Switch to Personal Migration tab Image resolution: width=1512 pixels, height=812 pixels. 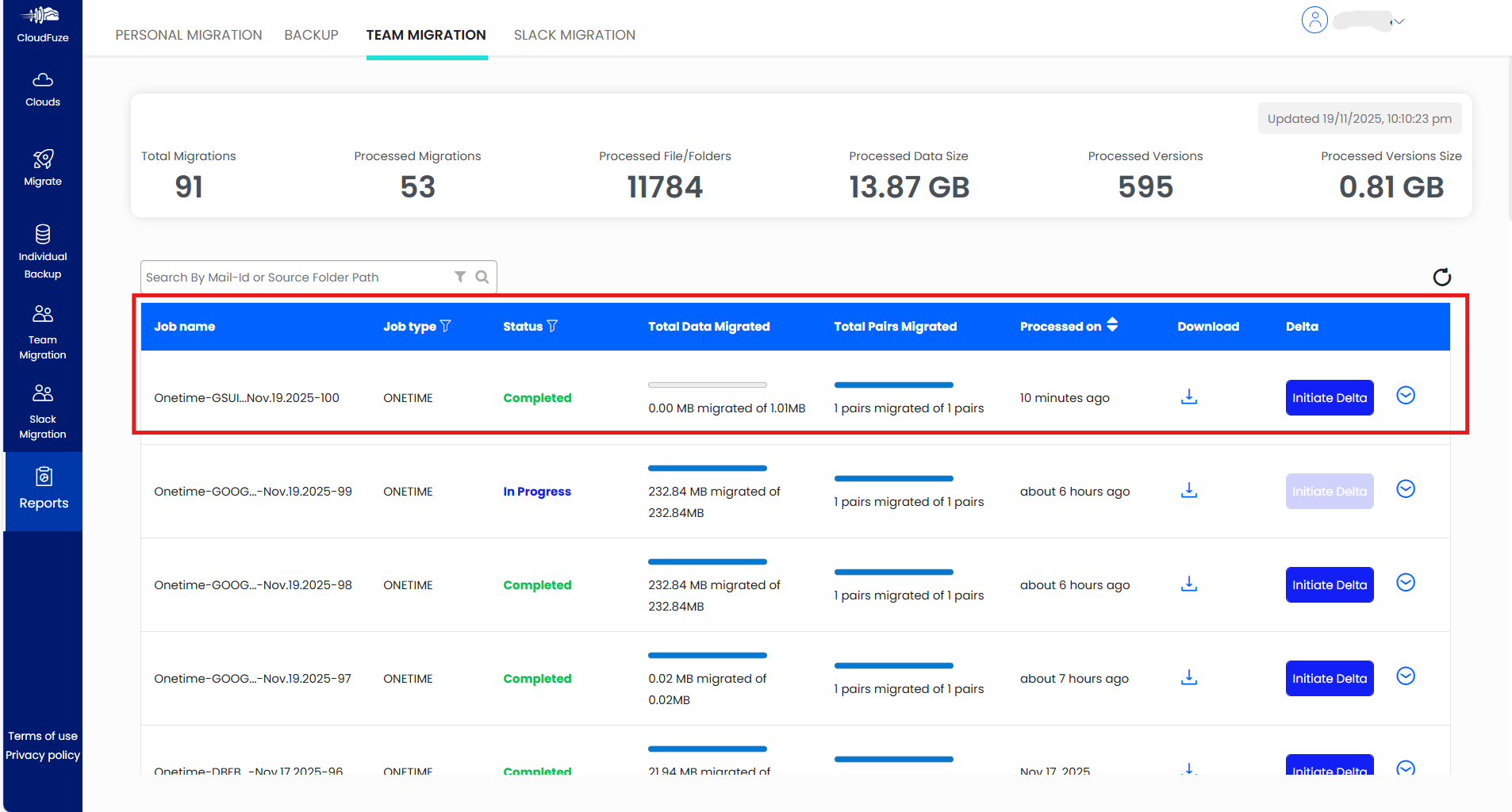coord(188,35)
